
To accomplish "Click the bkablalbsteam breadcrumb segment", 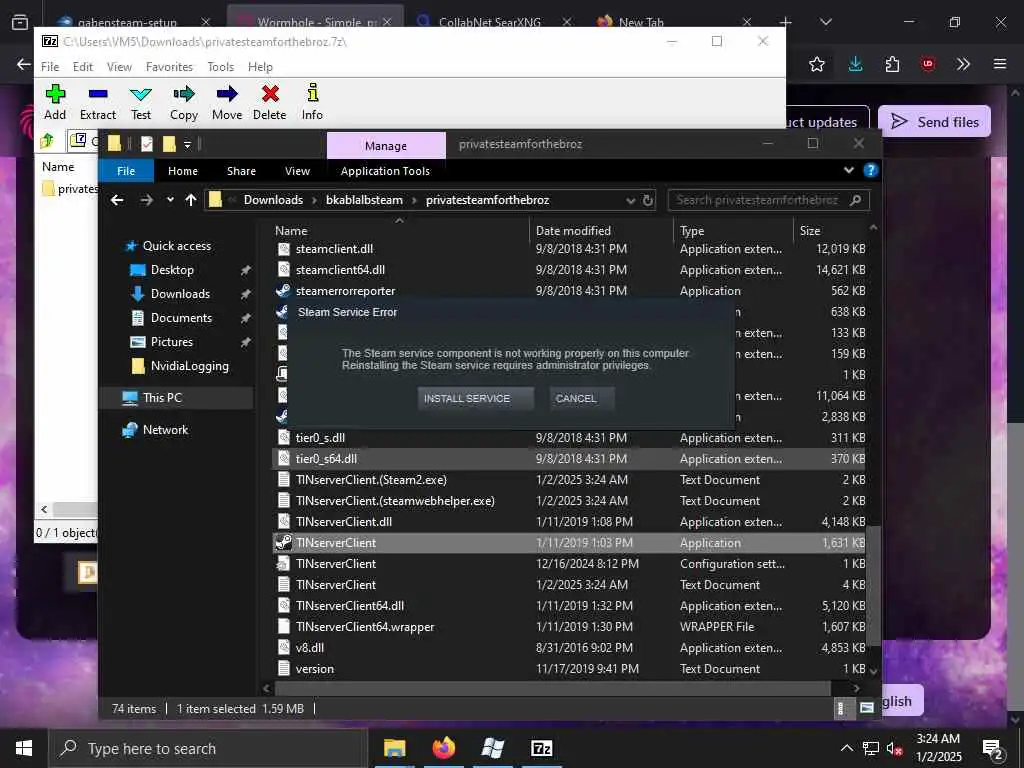I will click(x=364, y=200).
